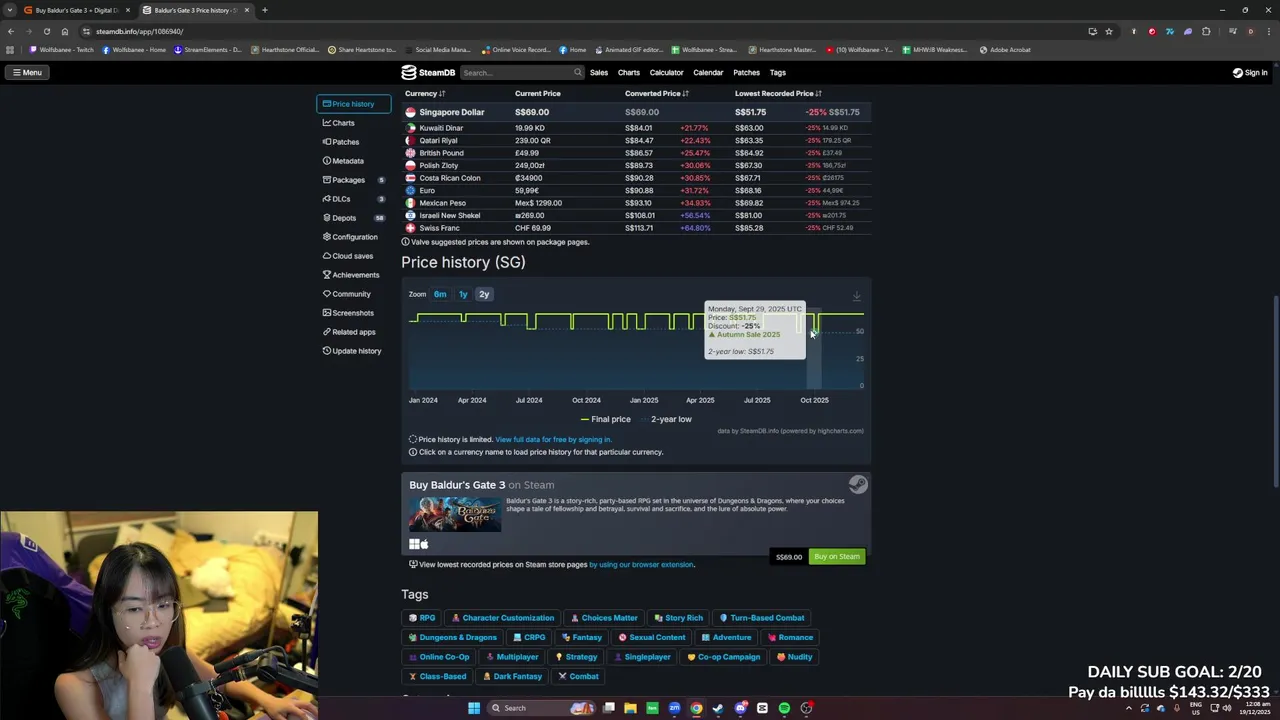Open the Metadata sidebar item
The width and height of the screenshot is (1280, 720).
(x=342, y=161)
